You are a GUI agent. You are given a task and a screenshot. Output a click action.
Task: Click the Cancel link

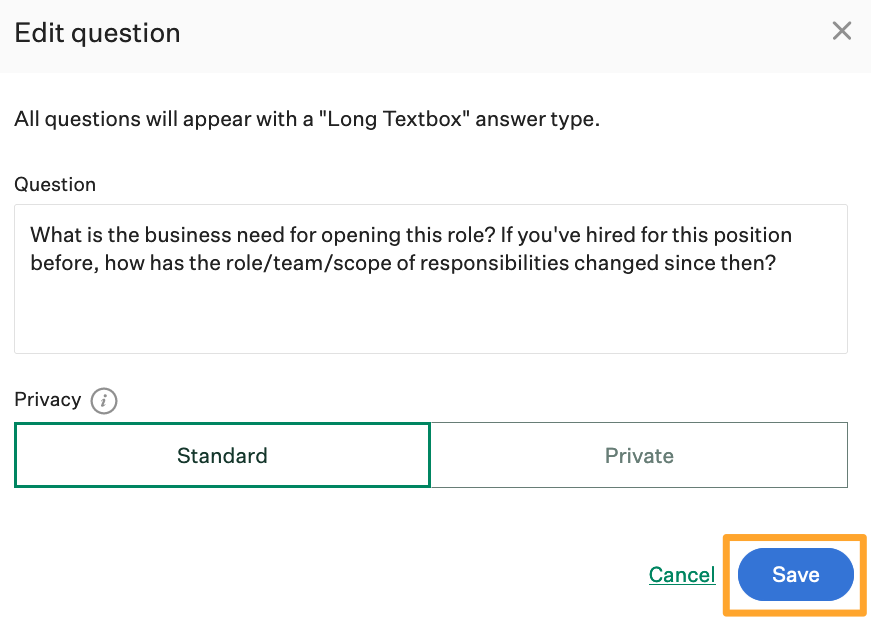pos(682,575)
